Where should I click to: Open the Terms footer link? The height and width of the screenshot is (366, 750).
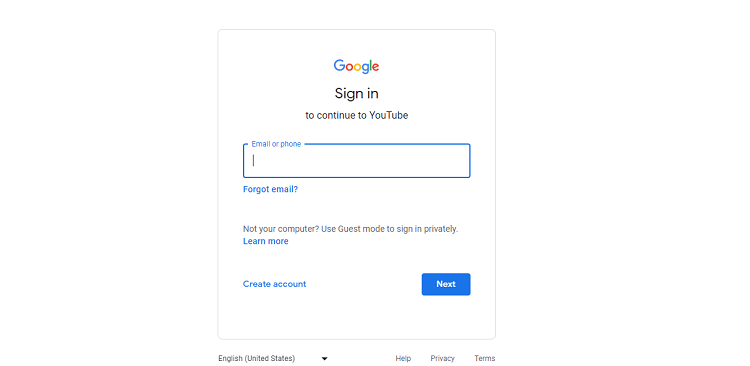(x=485, y=358)
